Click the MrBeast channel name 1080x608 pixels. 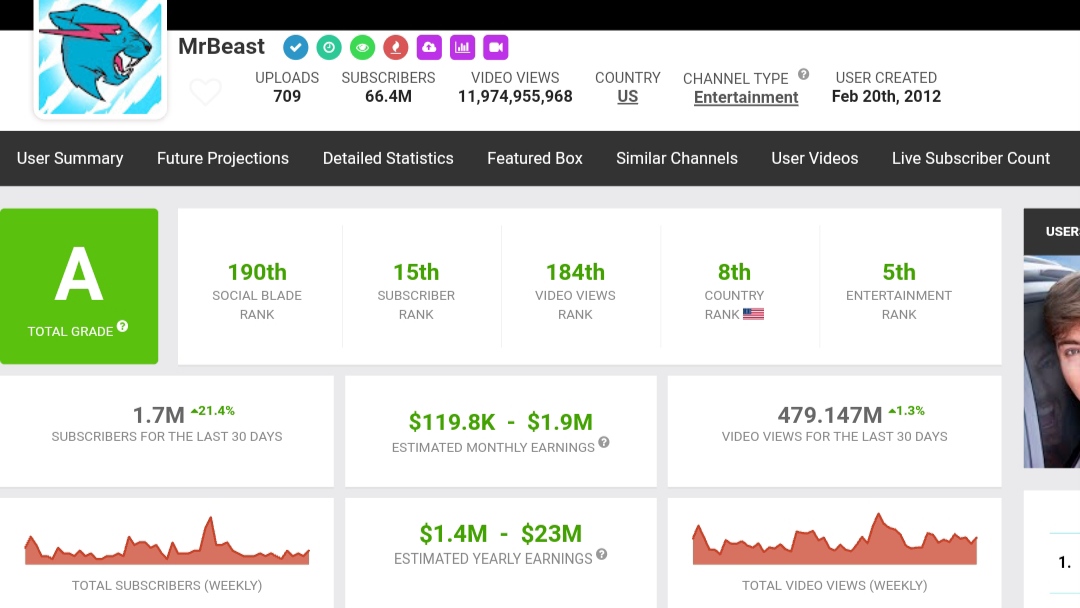[221, 46]
